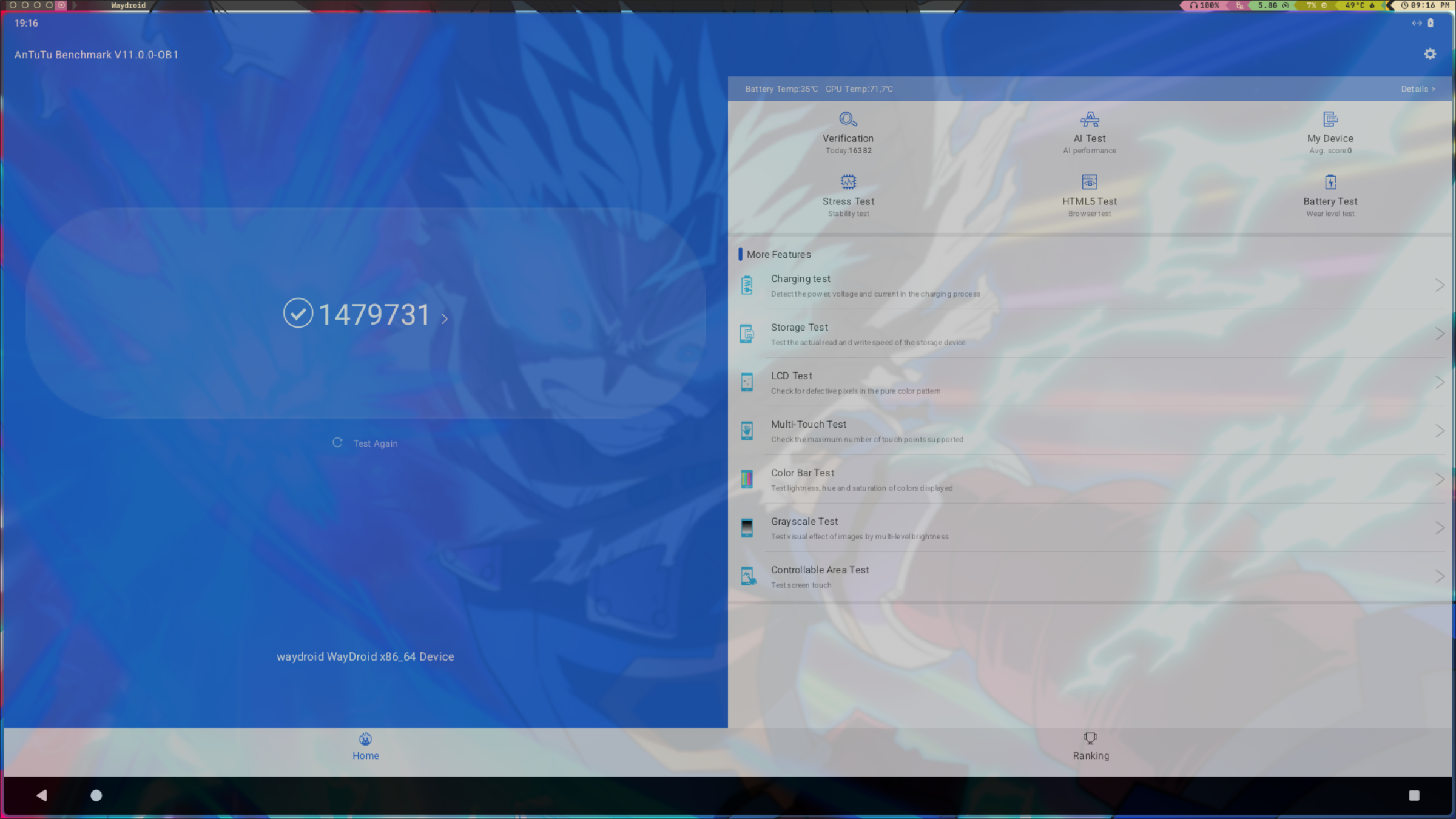Click the score checkmark circle icon
This screenshot has height=819, width=1456.
tap(298, 313)
